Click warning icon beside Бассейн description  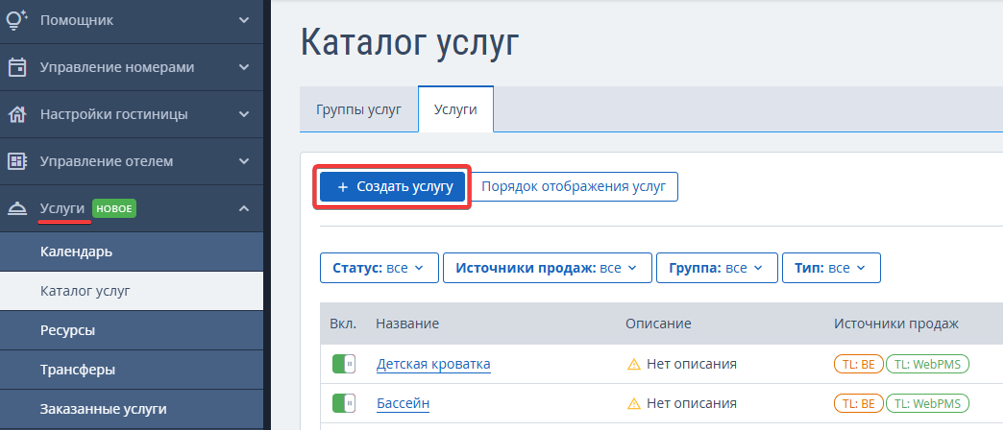633,404
